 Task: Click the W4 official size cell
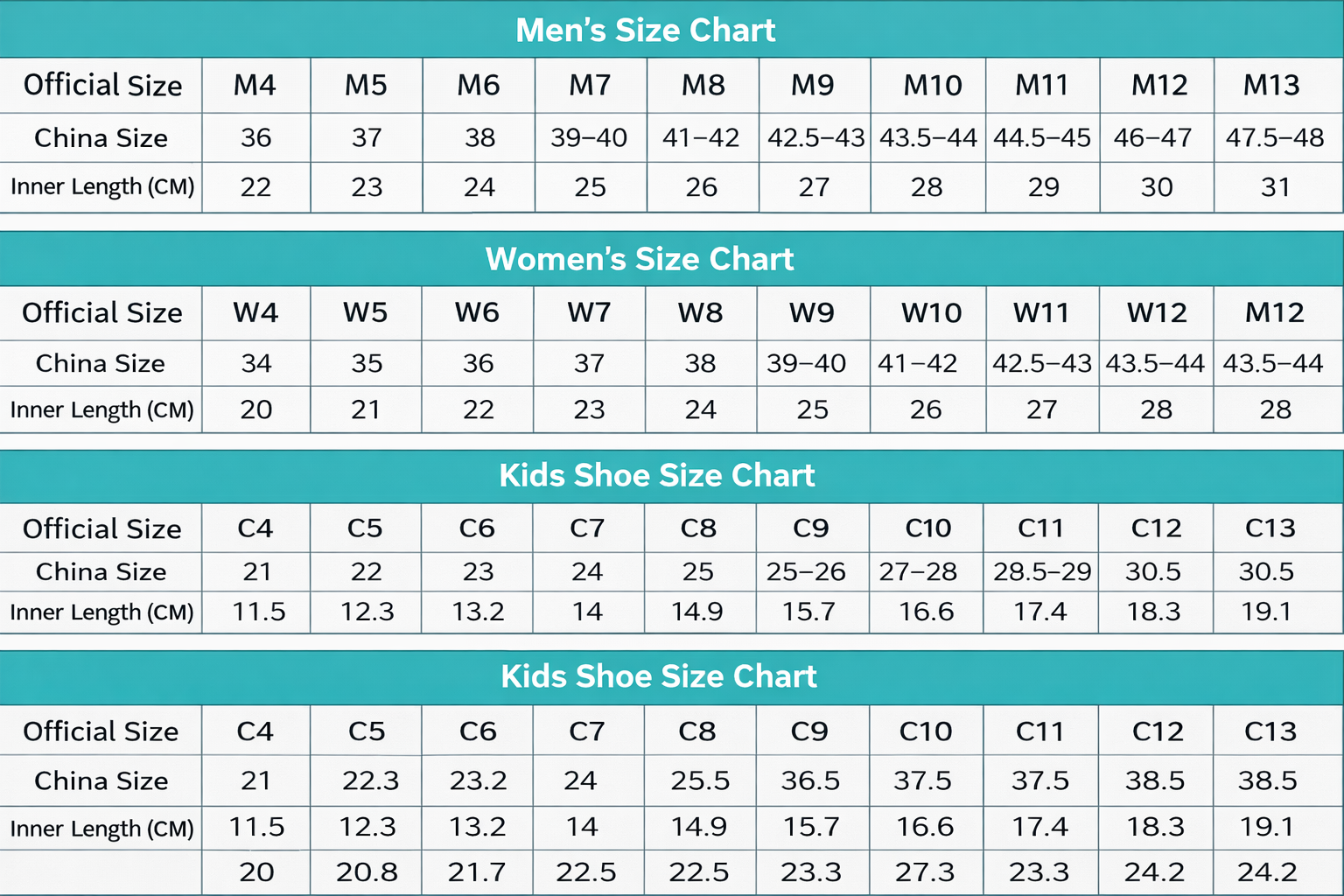255,313
